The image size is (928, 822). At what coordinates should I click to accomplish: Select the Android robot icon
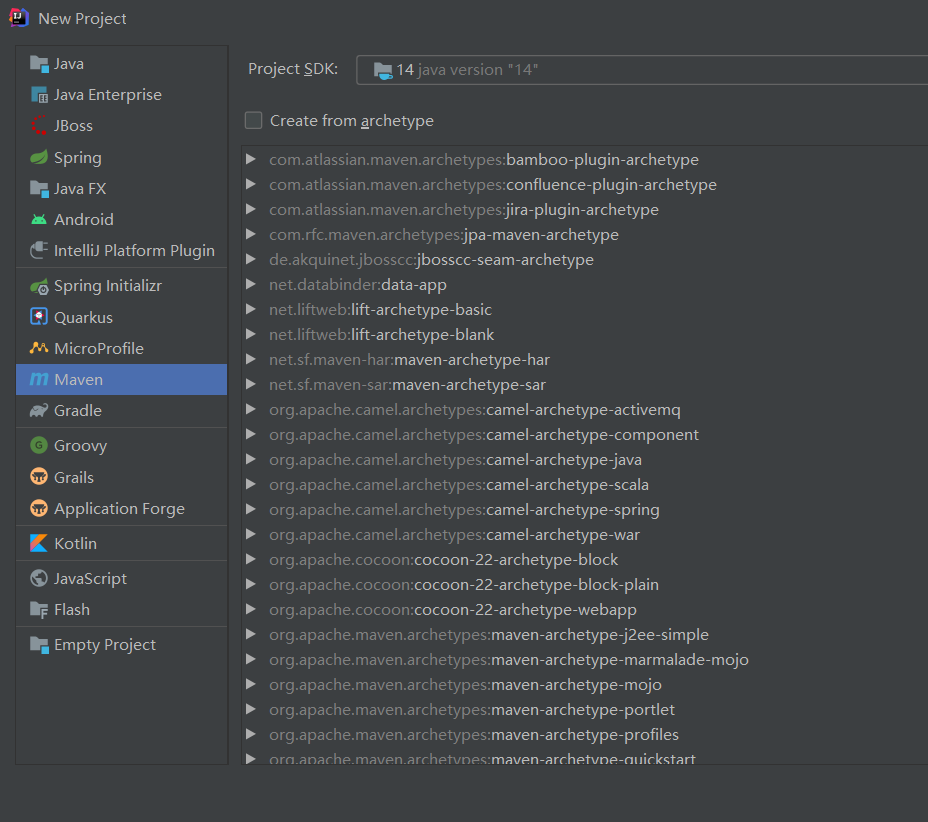(39, 219)
